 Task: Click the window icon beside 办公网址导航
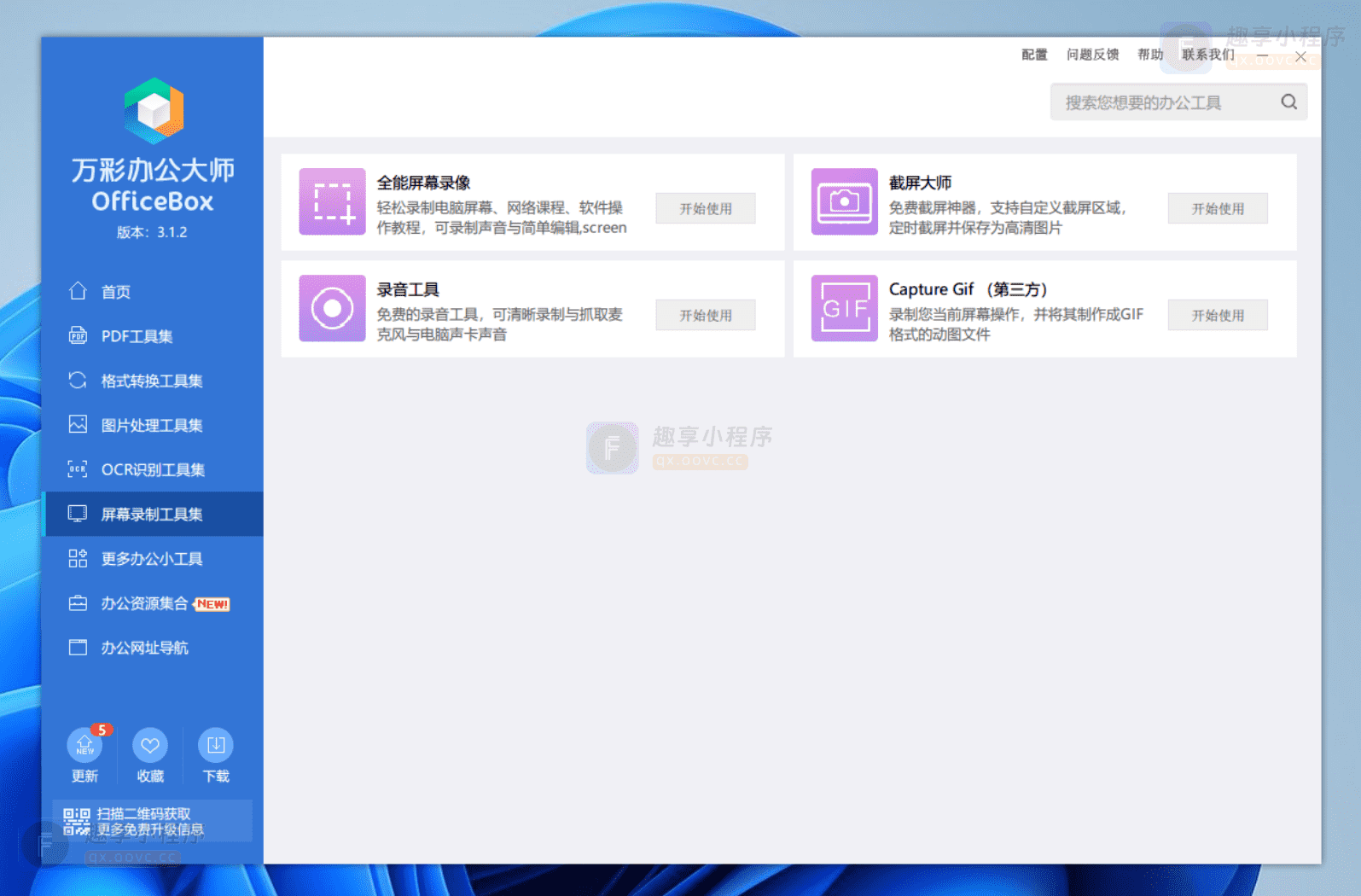pyautogui.click(x=78, y=648)
